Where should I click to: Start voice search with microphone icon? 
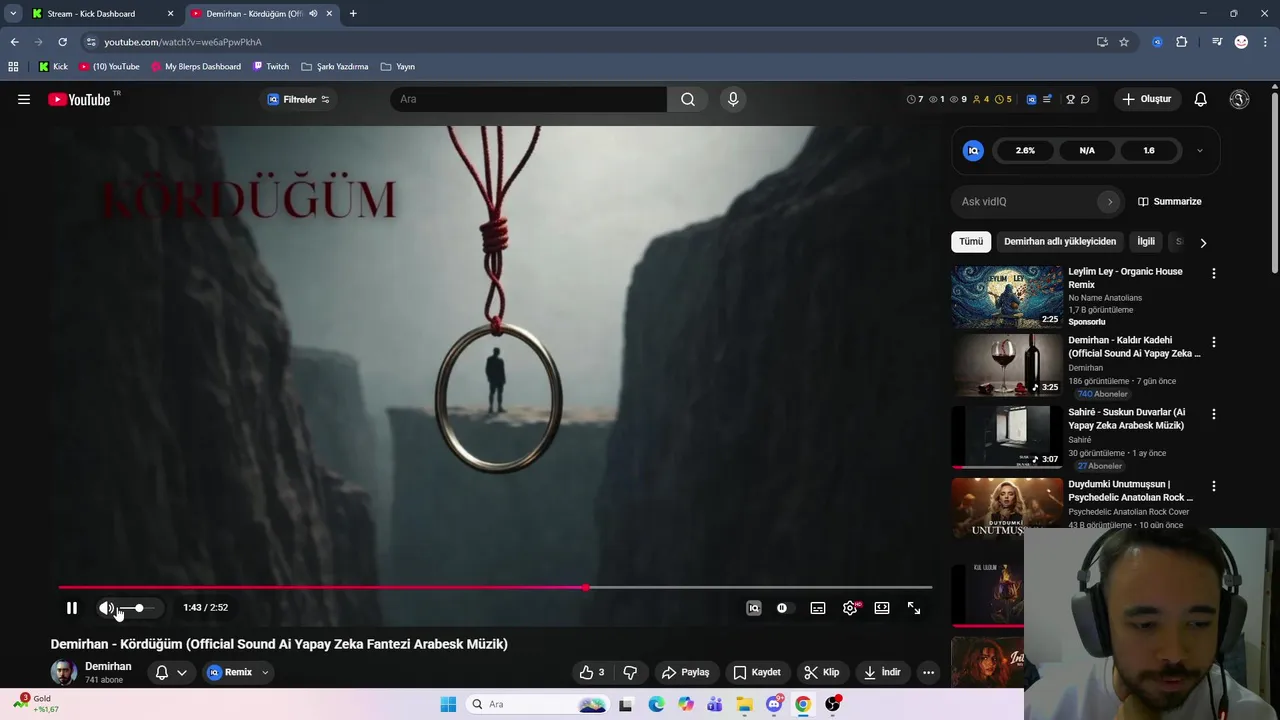click(733, 99)
